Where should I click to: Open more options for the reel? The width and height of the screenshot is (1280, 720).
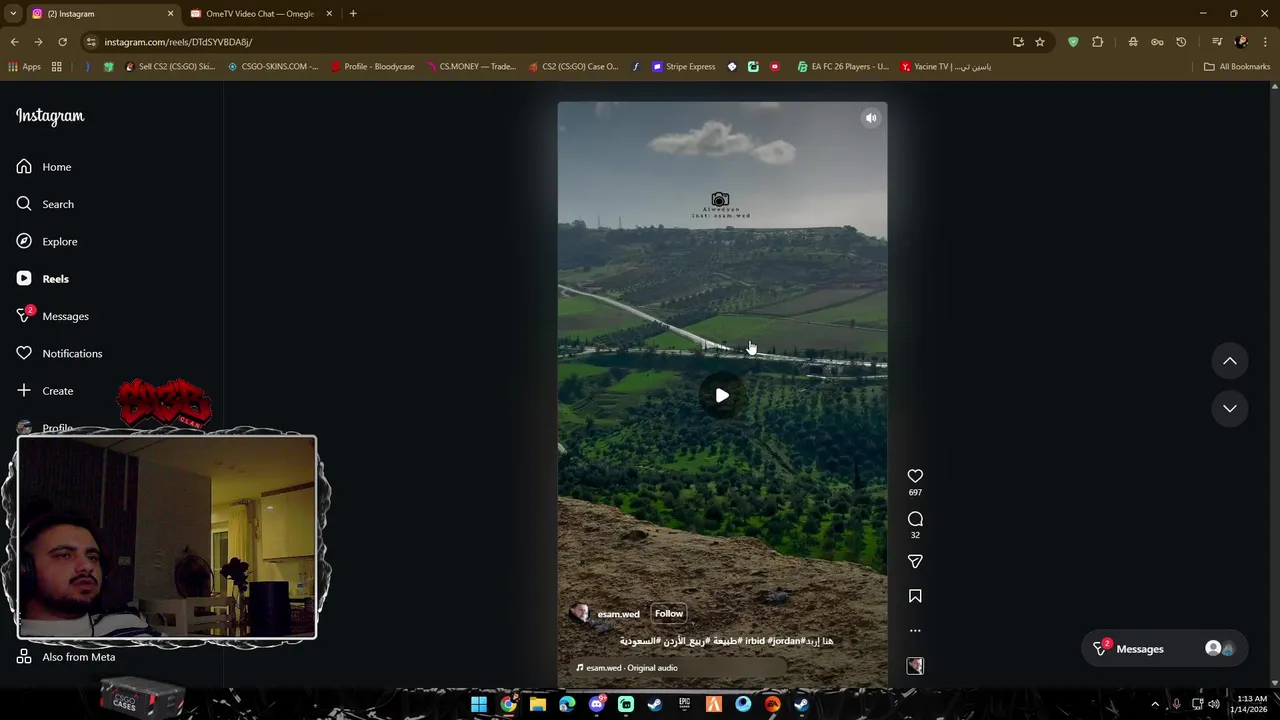pyautogui.click(x=915, y=631)
